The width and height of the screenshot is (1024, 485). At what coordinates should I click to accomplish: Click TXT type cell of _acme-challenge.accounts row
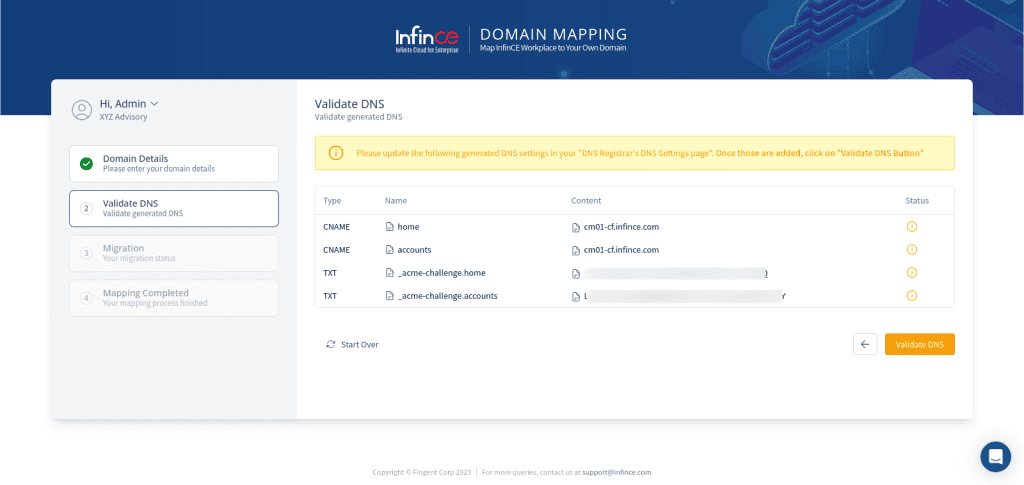point(330,296)
